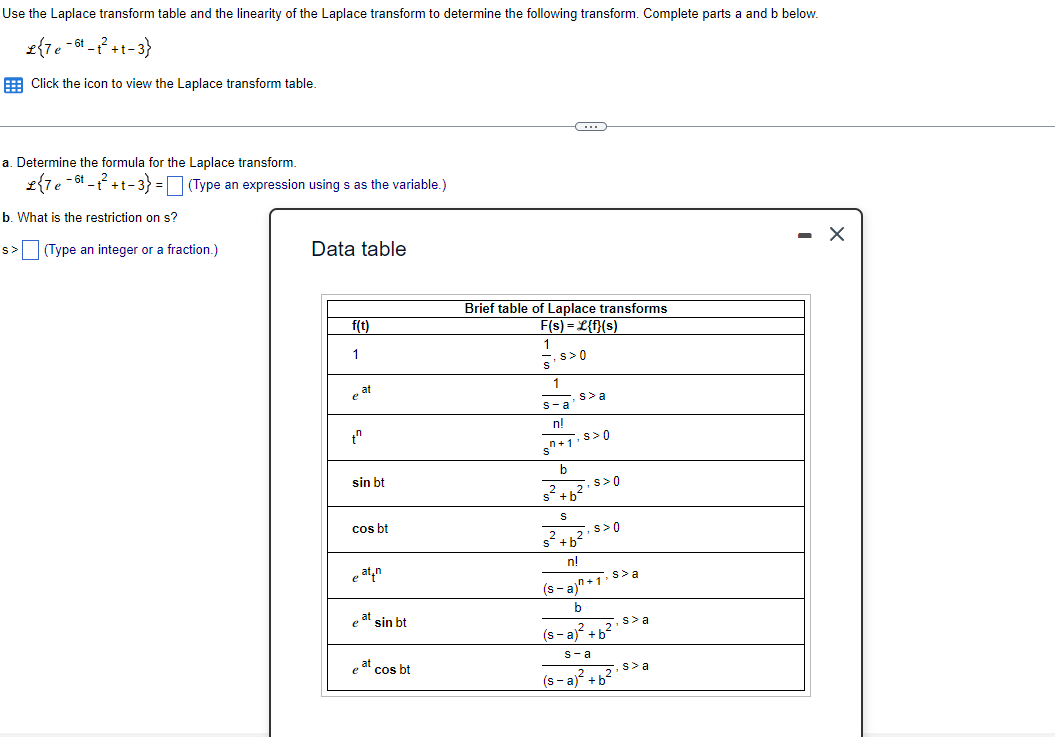Click the restriction input box after s >

click(30, 249)
